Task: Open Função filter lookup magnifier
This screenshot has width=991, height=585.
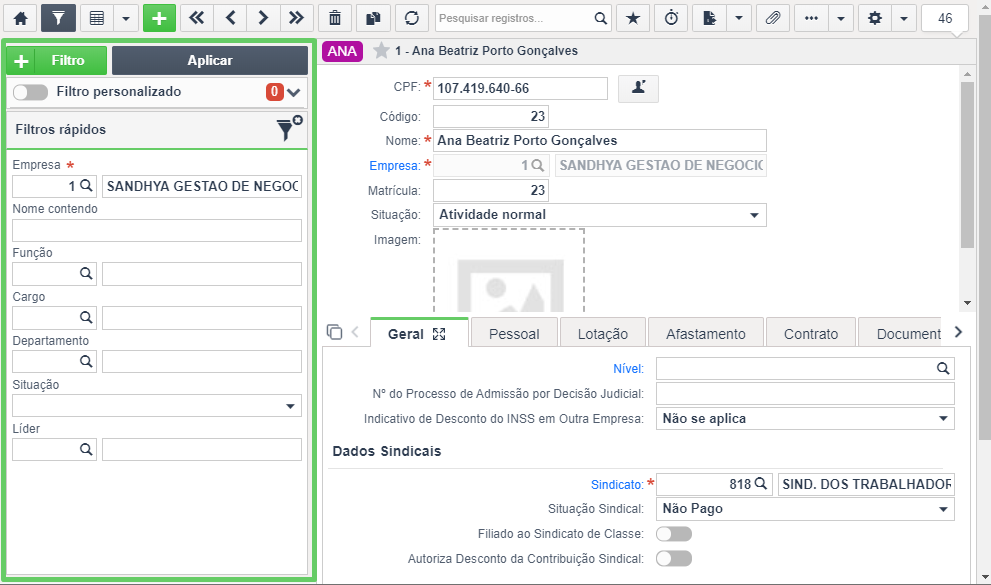Action: [x=87, y=274]
